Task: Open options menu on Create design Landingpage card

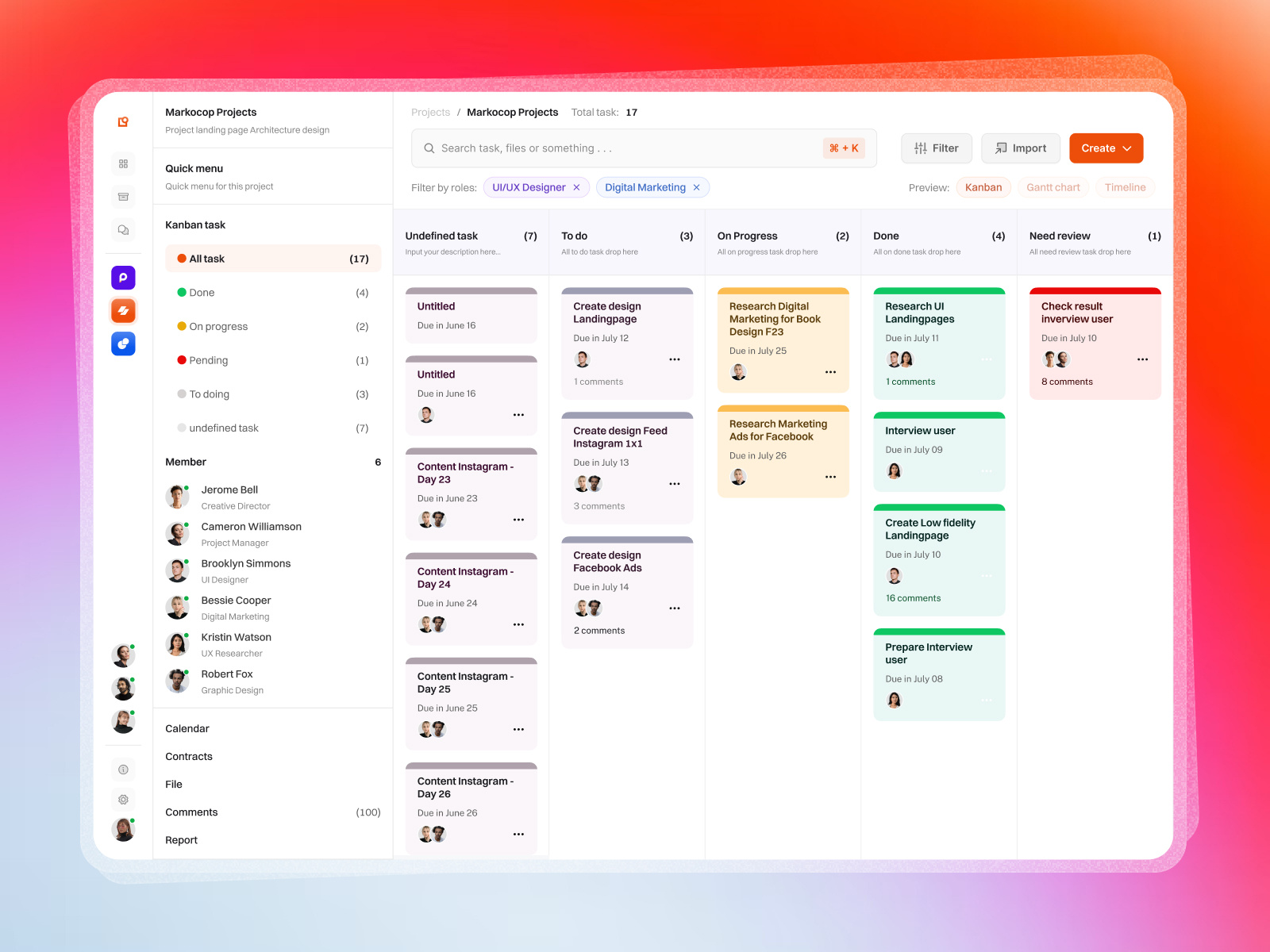Action: [x=674, y=359]
